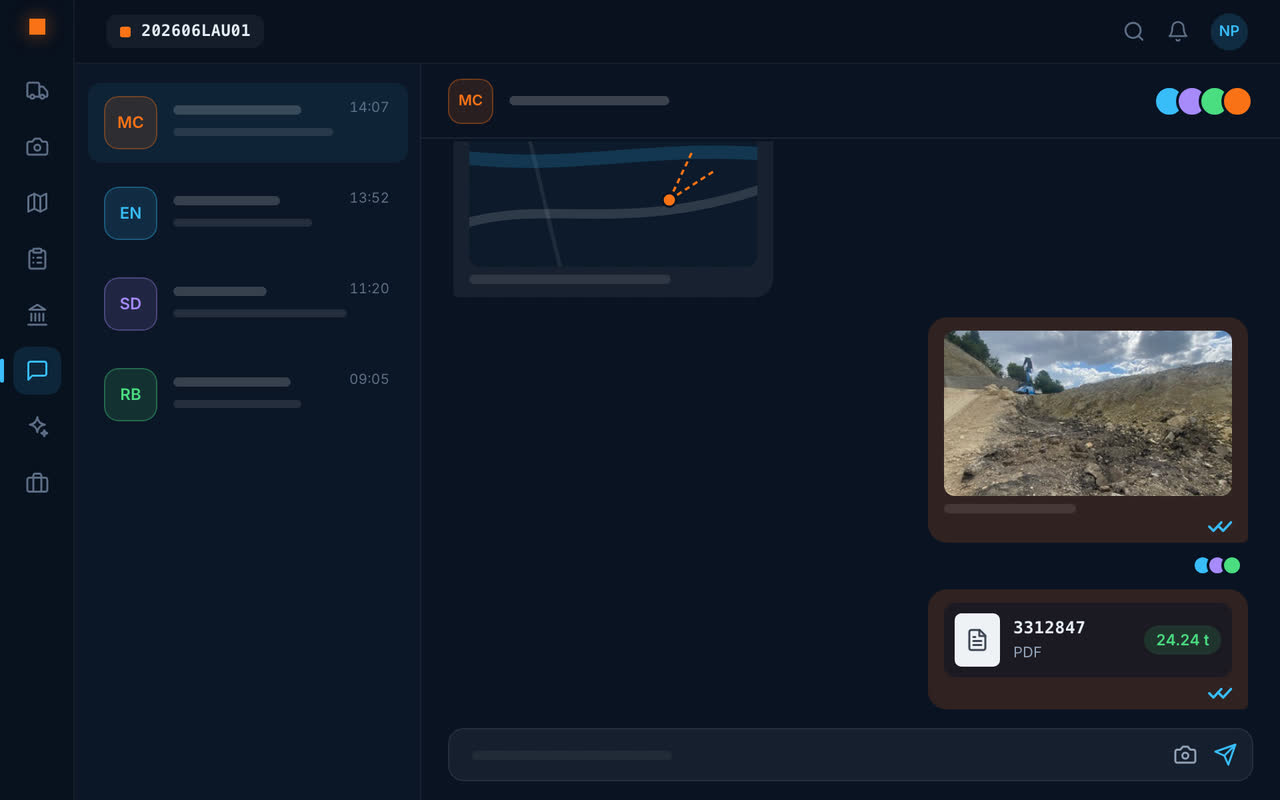Show chat participants from header avatar group

click(1203, 101)
